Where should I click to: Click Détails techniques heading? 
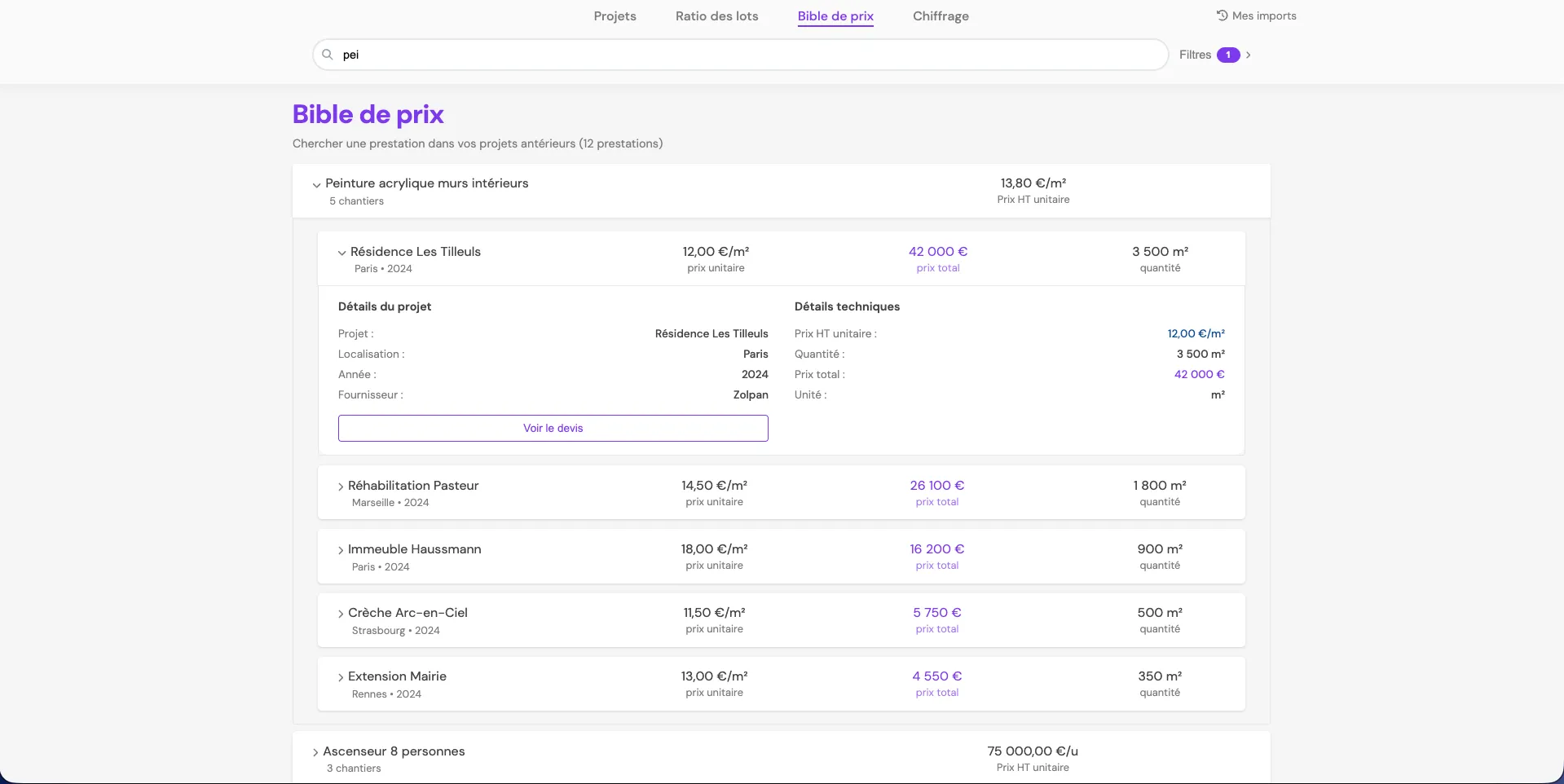[847, 307]
